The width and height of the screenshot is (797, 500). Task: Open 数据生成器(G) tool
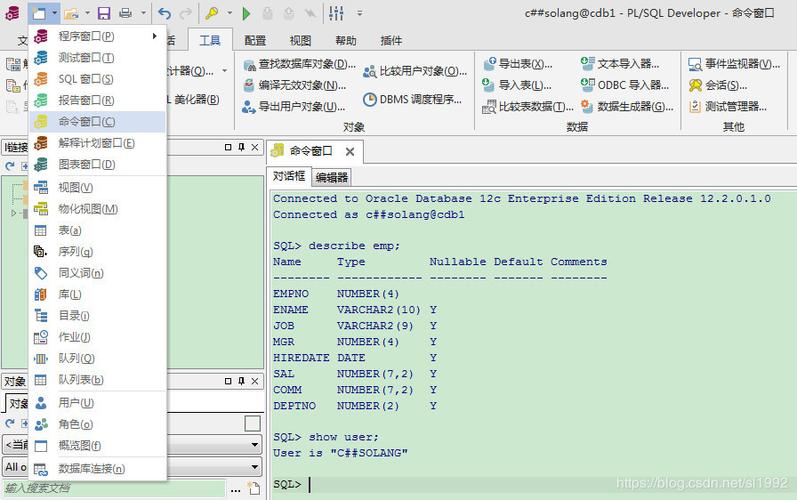tap(627, 107)
